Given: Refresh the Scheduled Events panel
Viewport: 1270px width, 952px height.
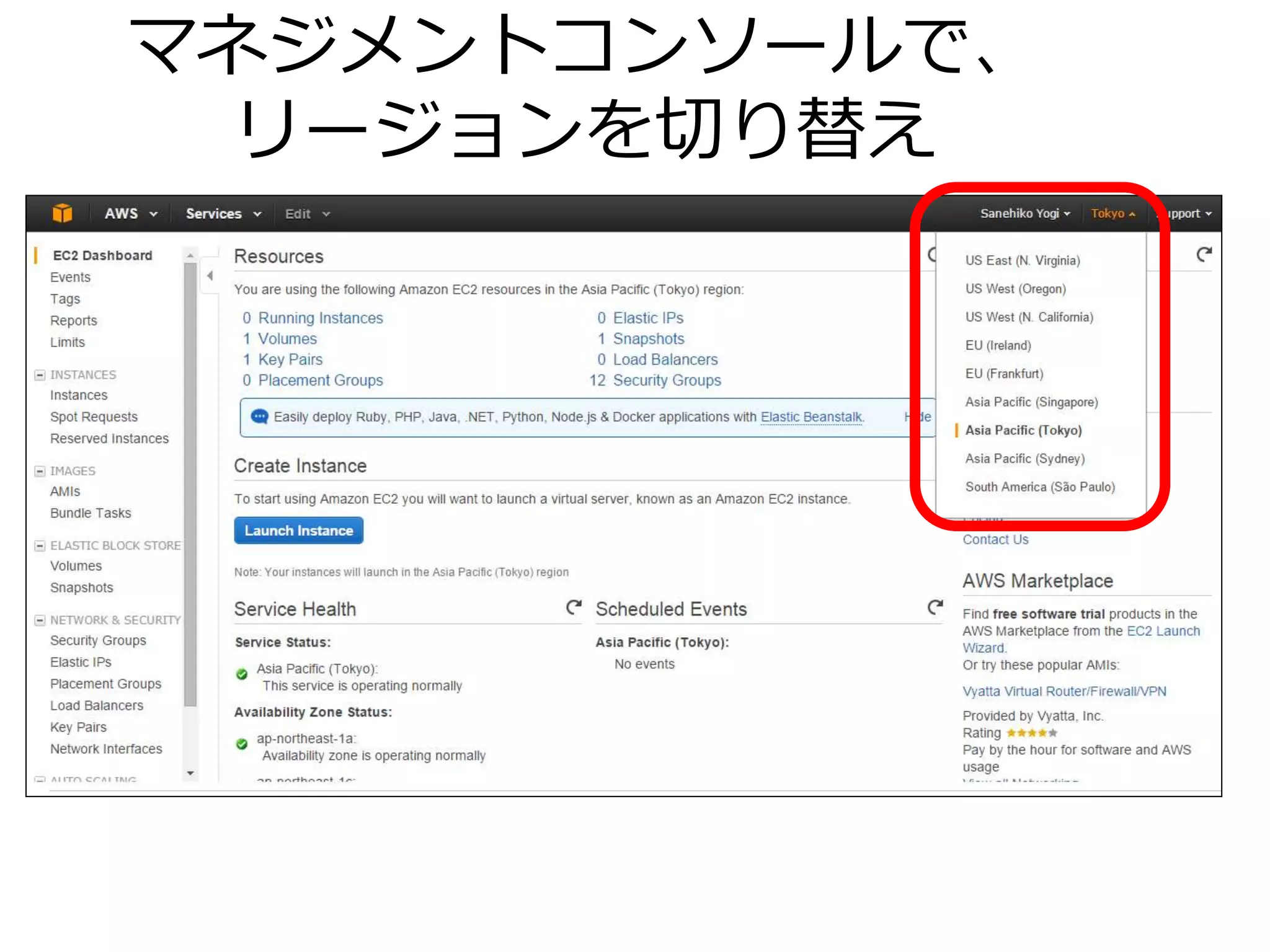Looking at the screenshot, I should tap(935, 607).
